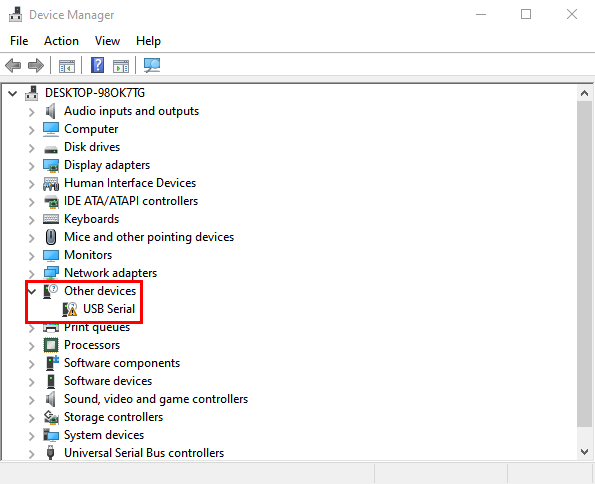
Task: Open the Action menu
Action: point(61,41)
